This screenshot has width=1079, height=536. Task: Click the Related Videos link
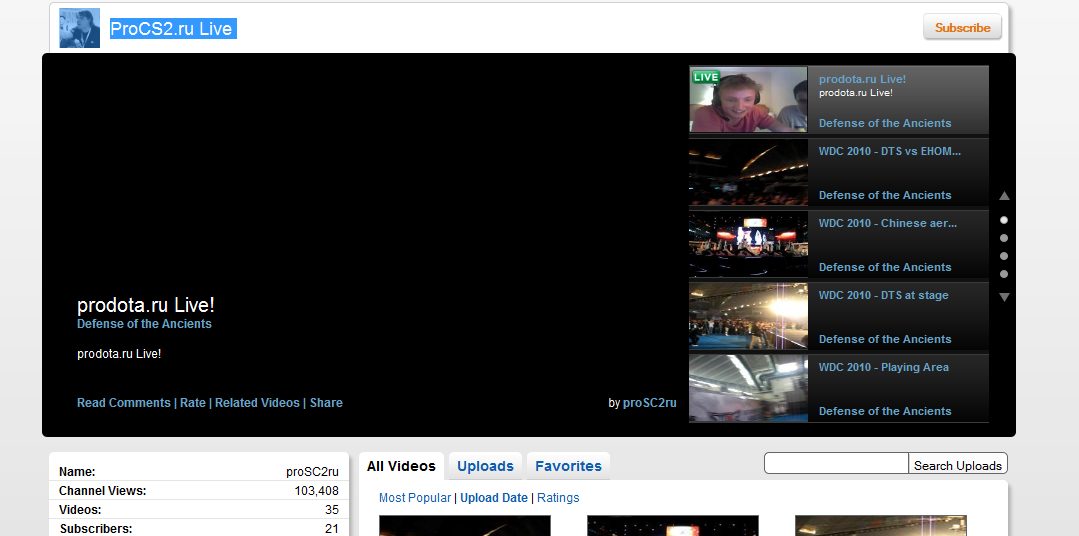coord(257,403)
